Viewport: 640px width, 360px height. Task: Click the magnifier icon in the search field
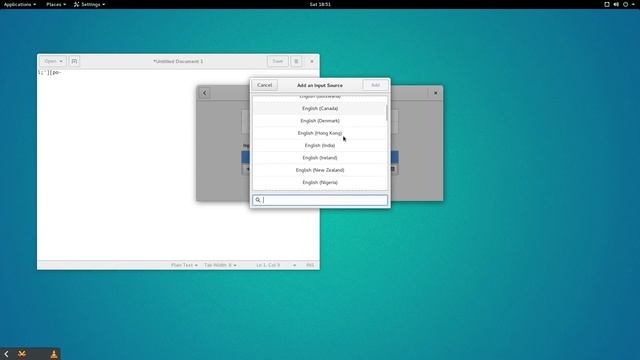(258, 200)
